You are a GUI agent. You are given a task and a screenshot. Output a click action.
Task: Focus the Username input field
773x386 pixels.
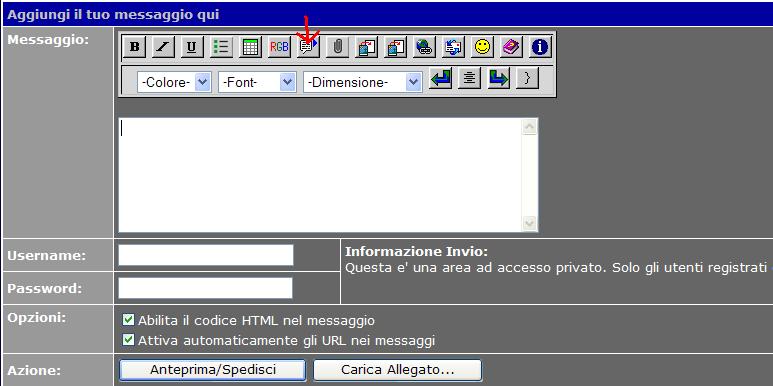click(x=206, y=255)
